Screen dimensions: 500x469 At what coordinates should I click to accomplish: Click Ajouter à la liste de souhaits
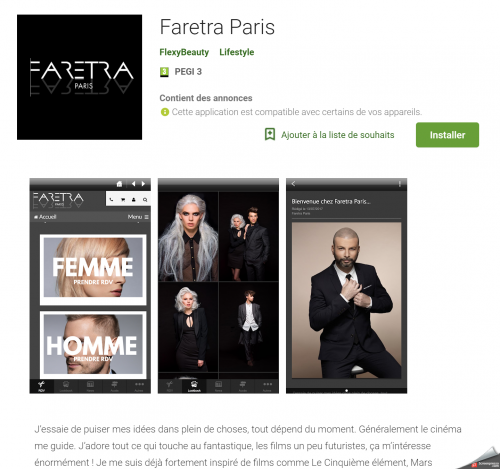click(x=337, y=135)
